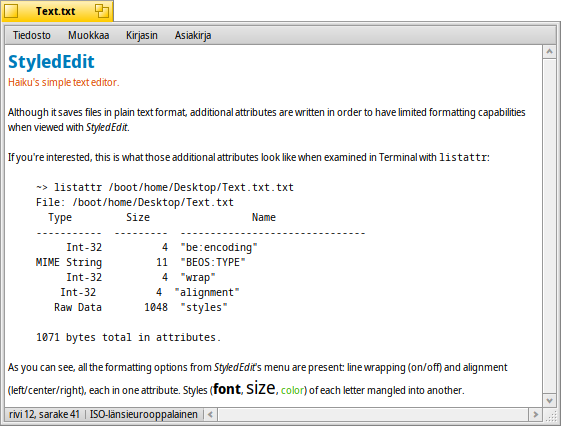Viewport: 561px width, 426px height.
Task: Click inside the vertical scrollbar track
Action: [549, 226]
